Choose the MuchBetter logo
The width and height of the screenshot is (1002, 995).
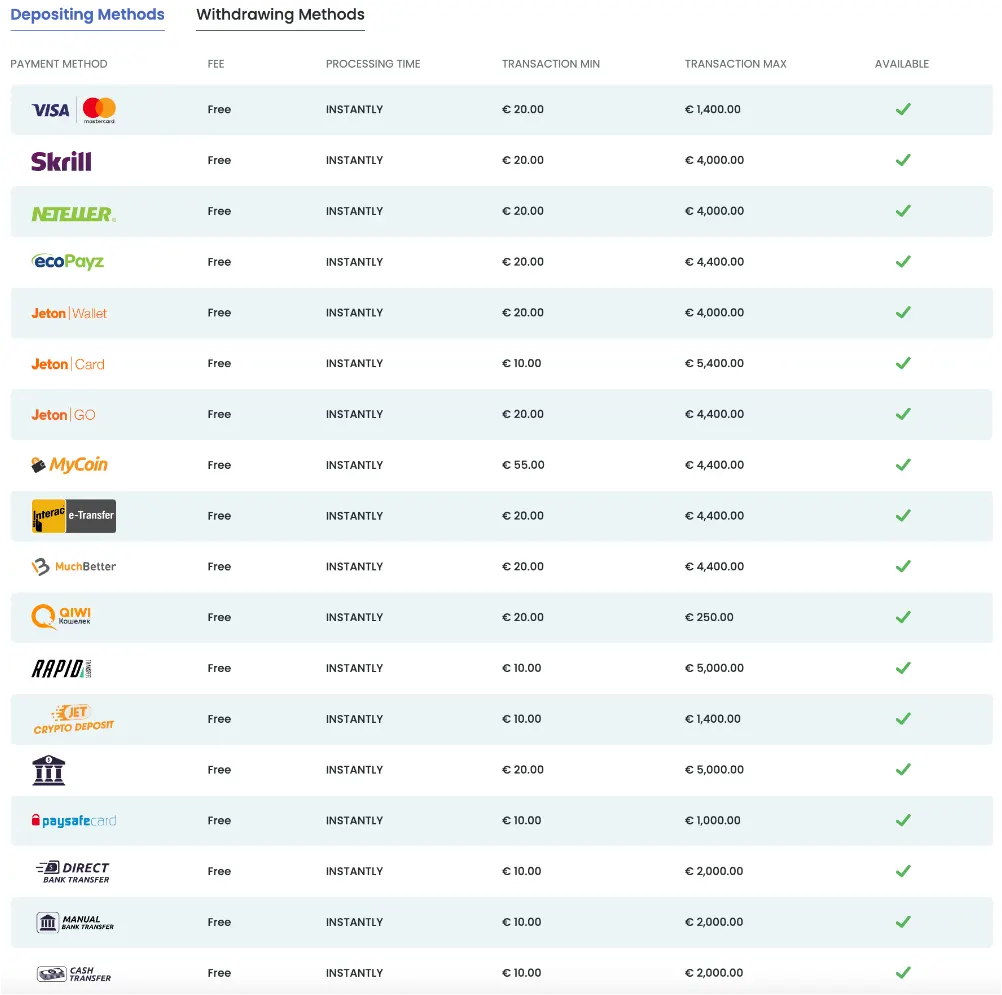[73, 566]
